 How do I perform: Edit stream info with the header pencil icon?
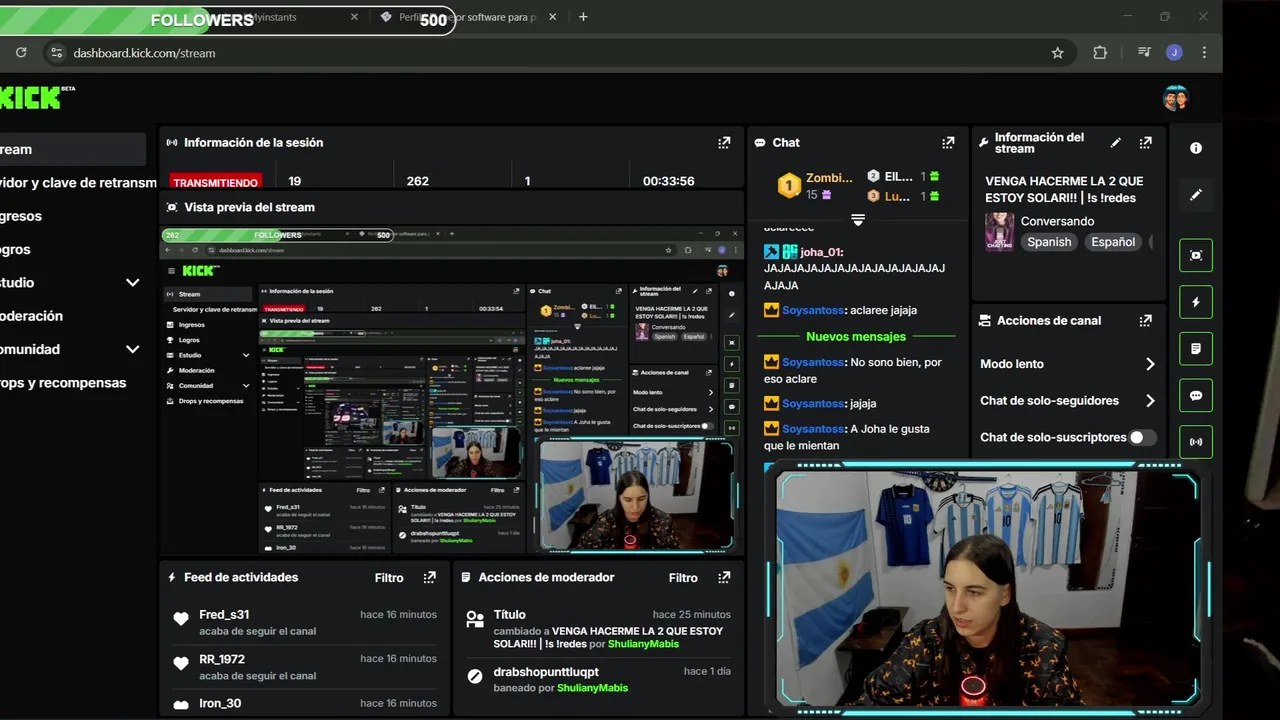point(1116,143)
